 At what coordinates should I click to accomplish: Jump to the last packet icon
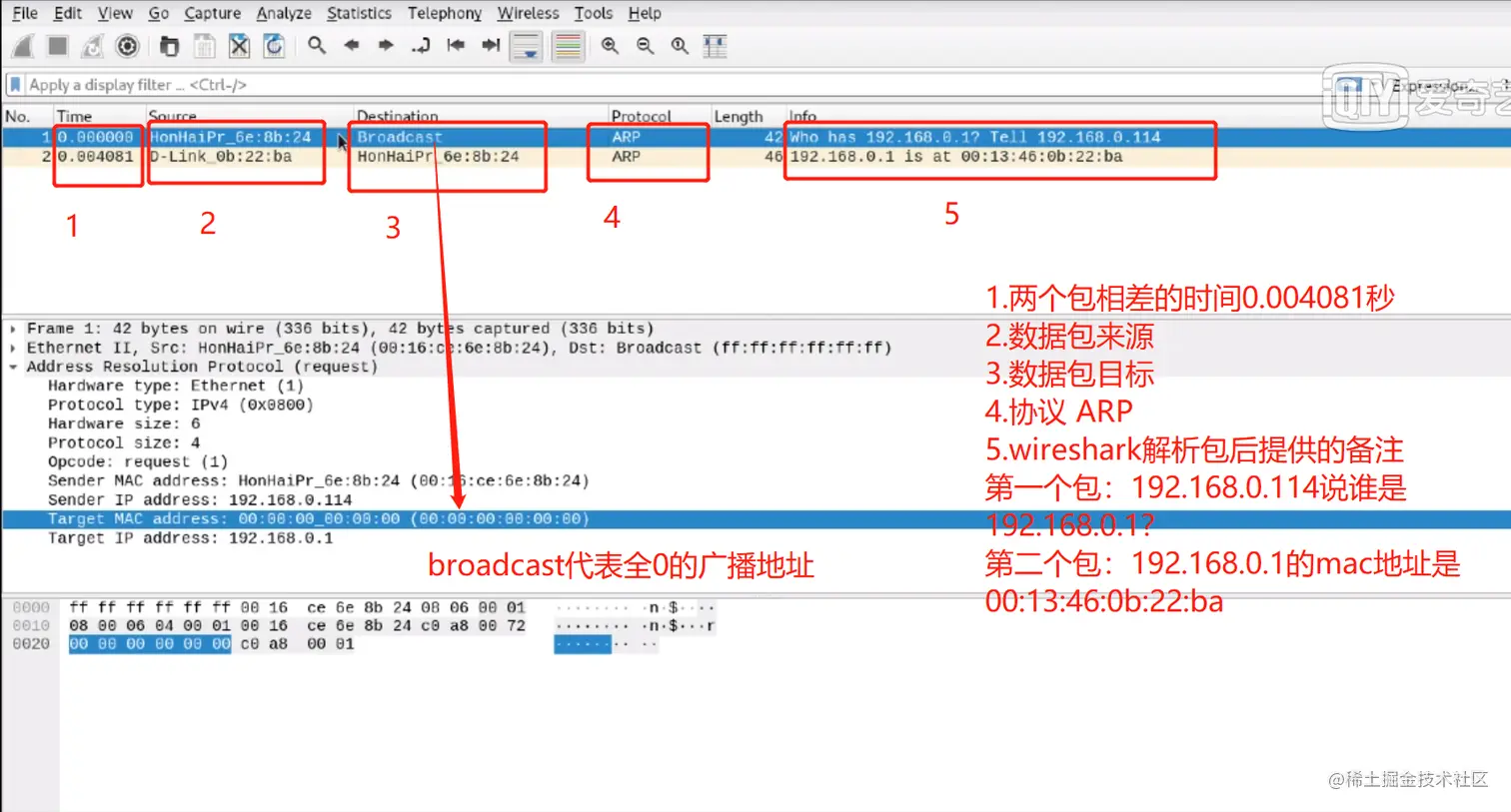(491, 45)
